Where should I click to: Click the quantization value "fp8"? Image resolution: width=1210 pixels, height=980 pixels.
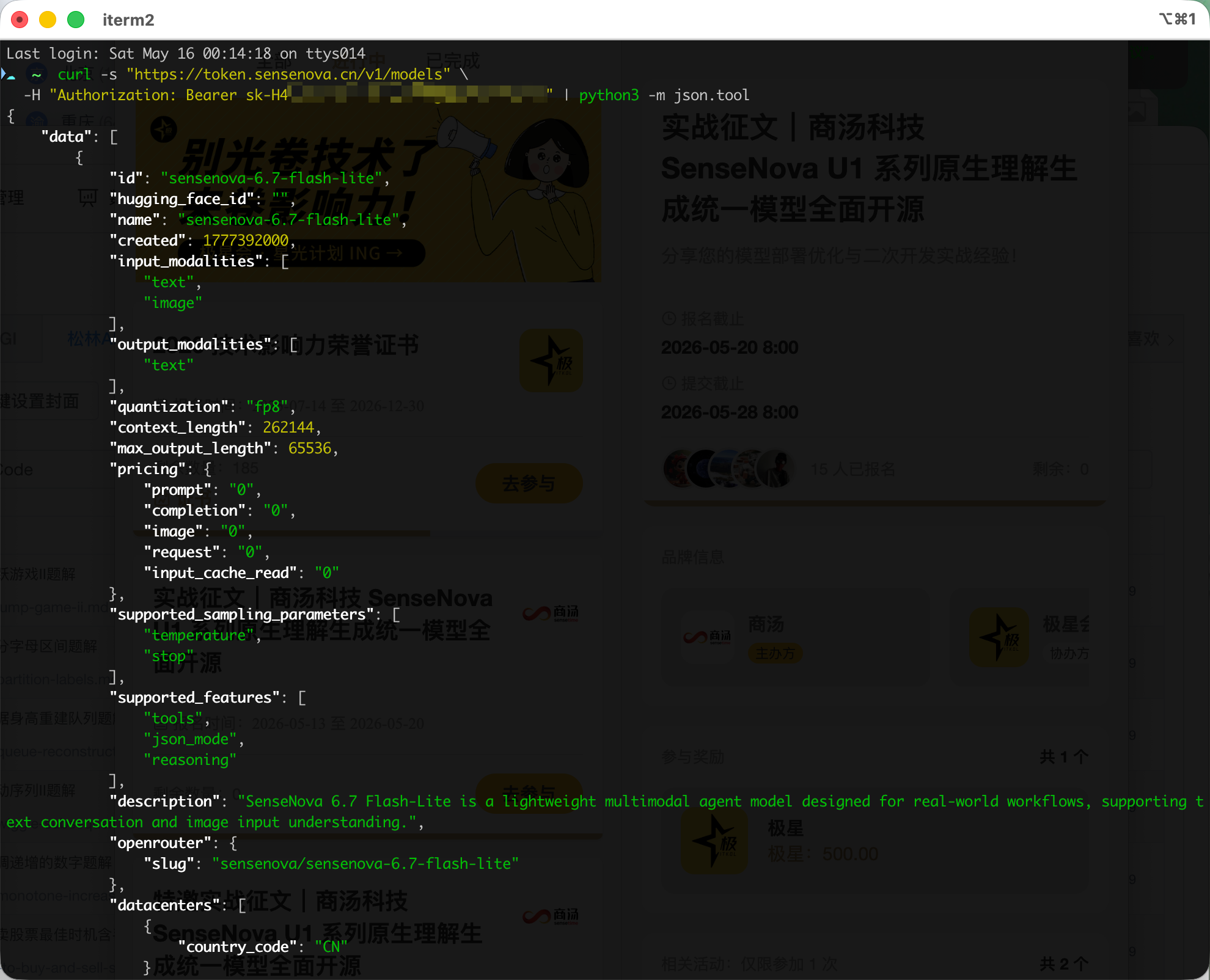click(267, 407)
